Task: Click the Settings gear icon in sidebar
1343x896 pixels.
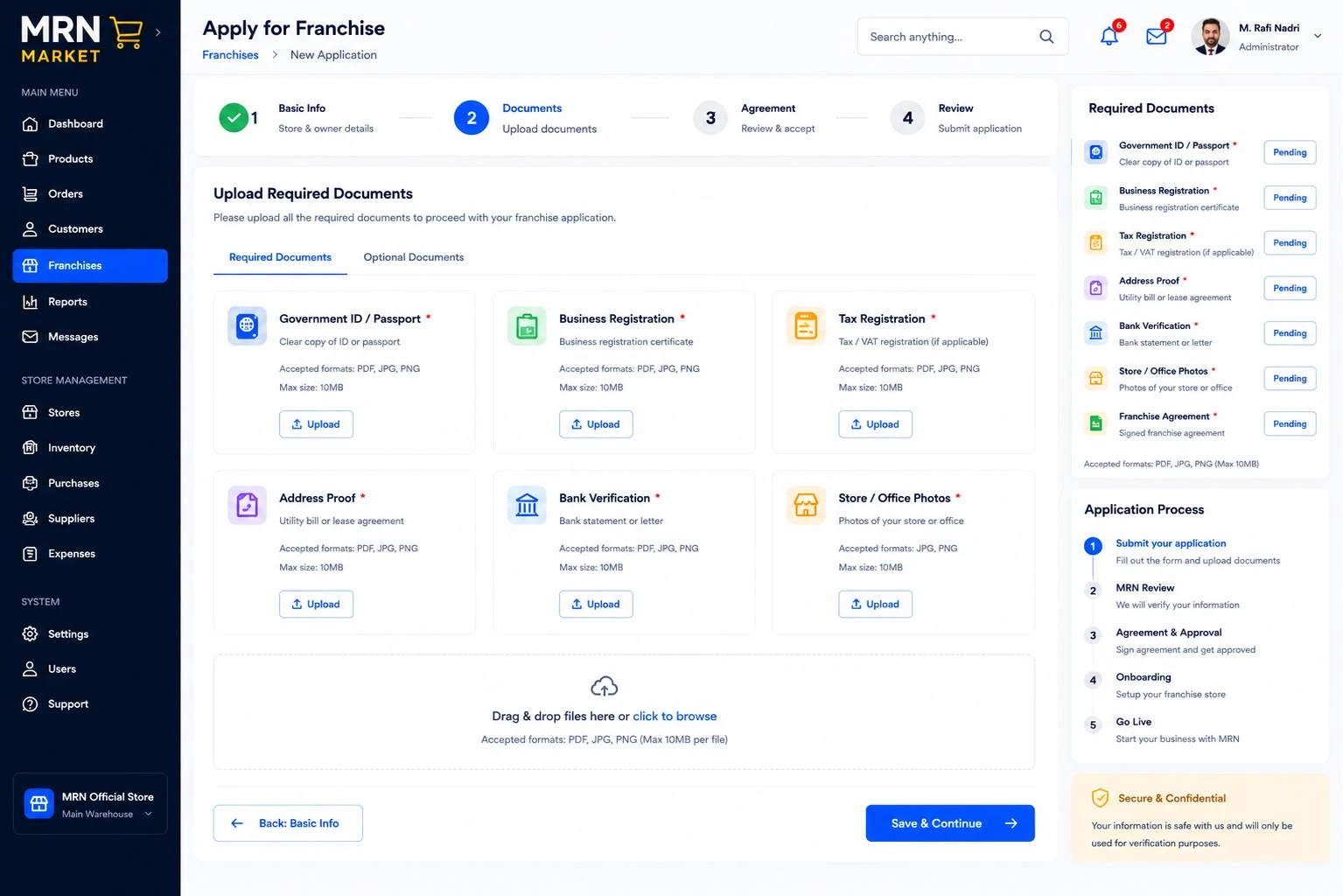Action: 30,634
